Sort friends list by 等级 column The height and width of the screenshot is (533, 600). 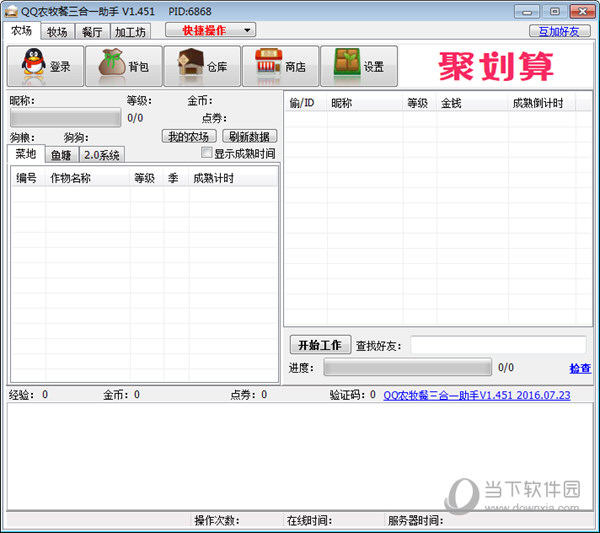(419, 103)
